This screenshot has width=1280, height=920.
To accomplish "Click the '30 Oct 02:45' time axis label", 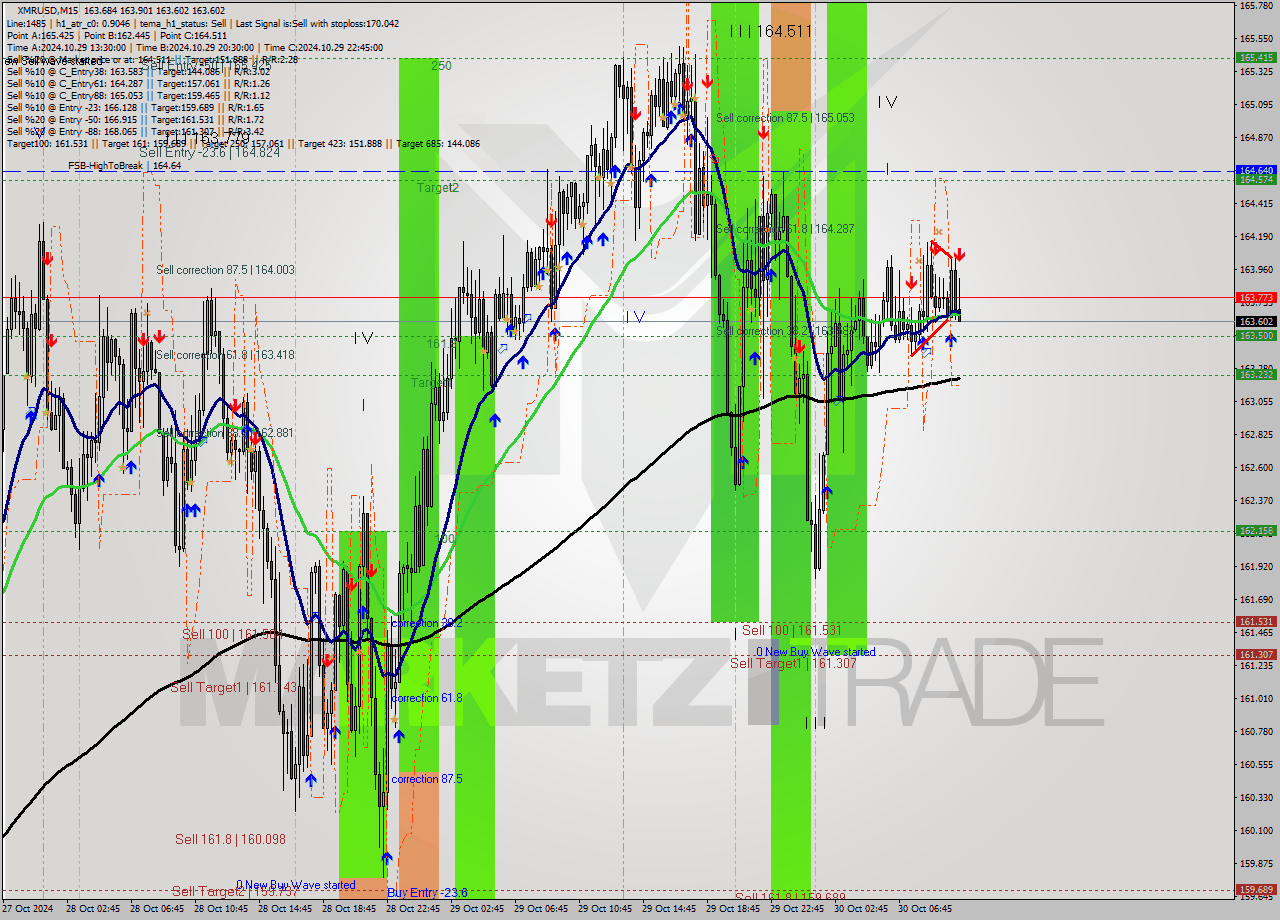I will tap(860, 910).
